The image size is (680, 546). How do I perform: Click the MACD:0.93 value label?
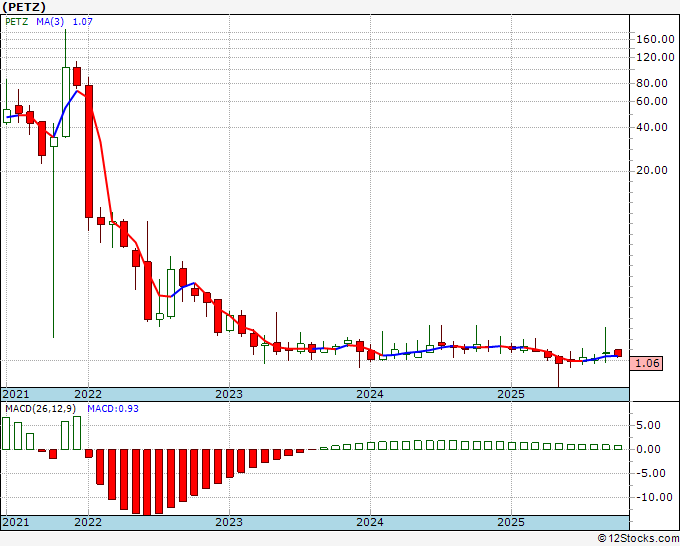(113, 409)
